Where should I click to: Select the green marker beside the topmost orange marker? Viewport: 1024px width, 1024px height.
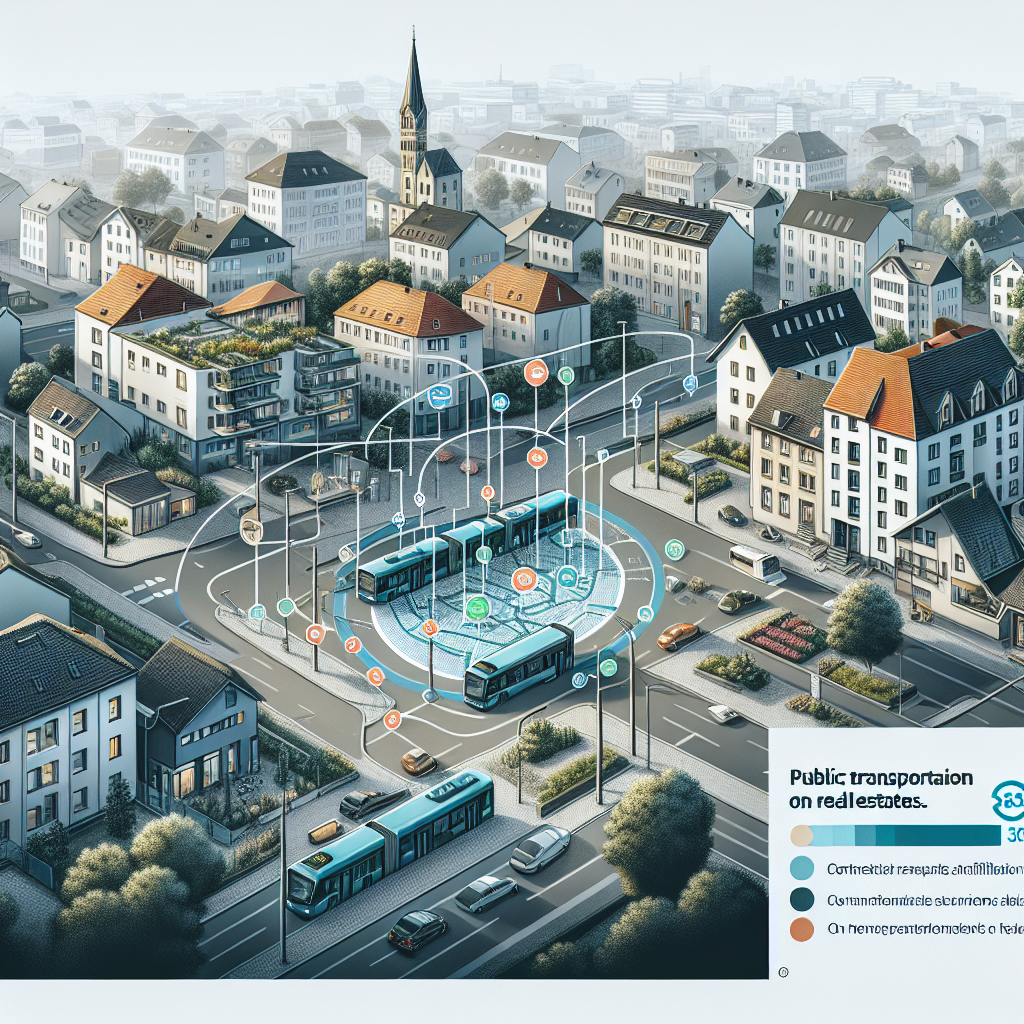pos(566,375)
